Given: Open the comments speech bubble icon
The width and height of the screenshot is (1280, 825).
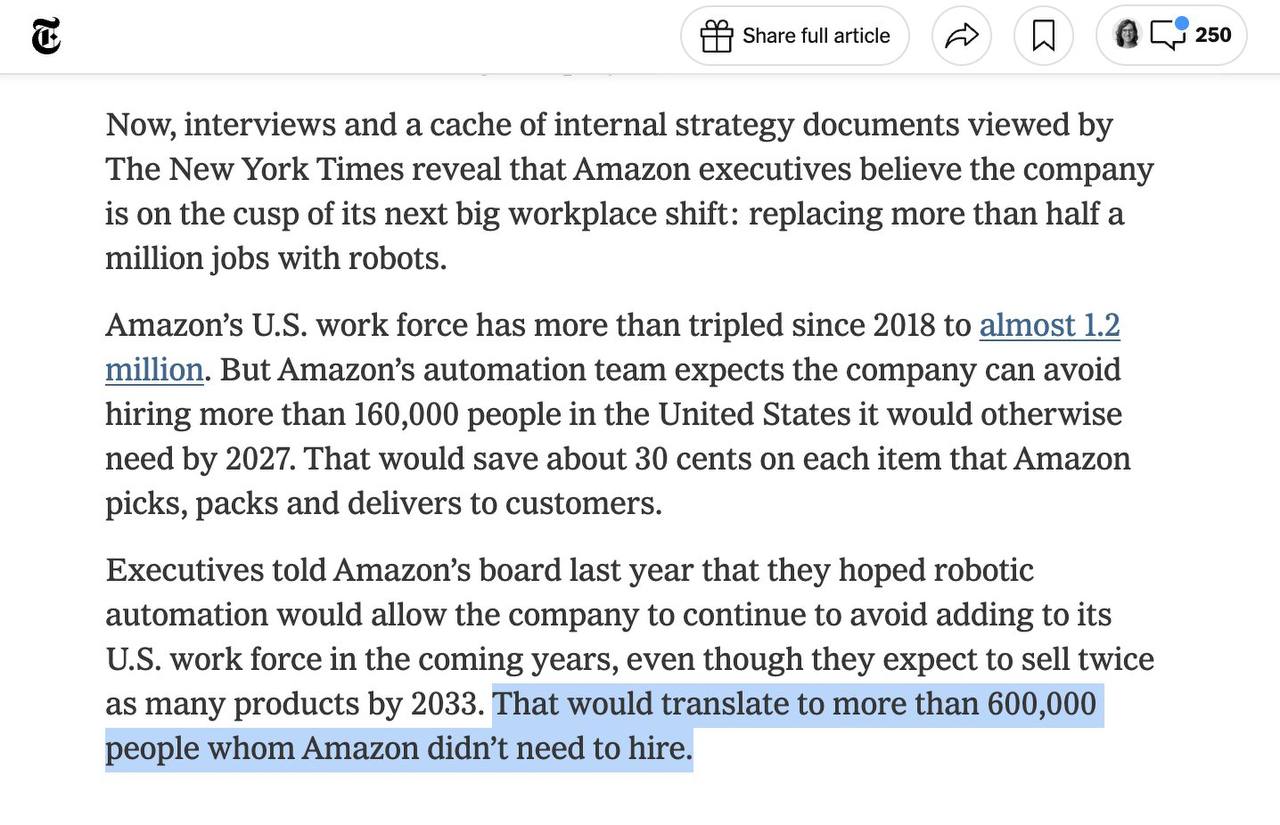Looking at the screenshot, I should pos(1167,36).
